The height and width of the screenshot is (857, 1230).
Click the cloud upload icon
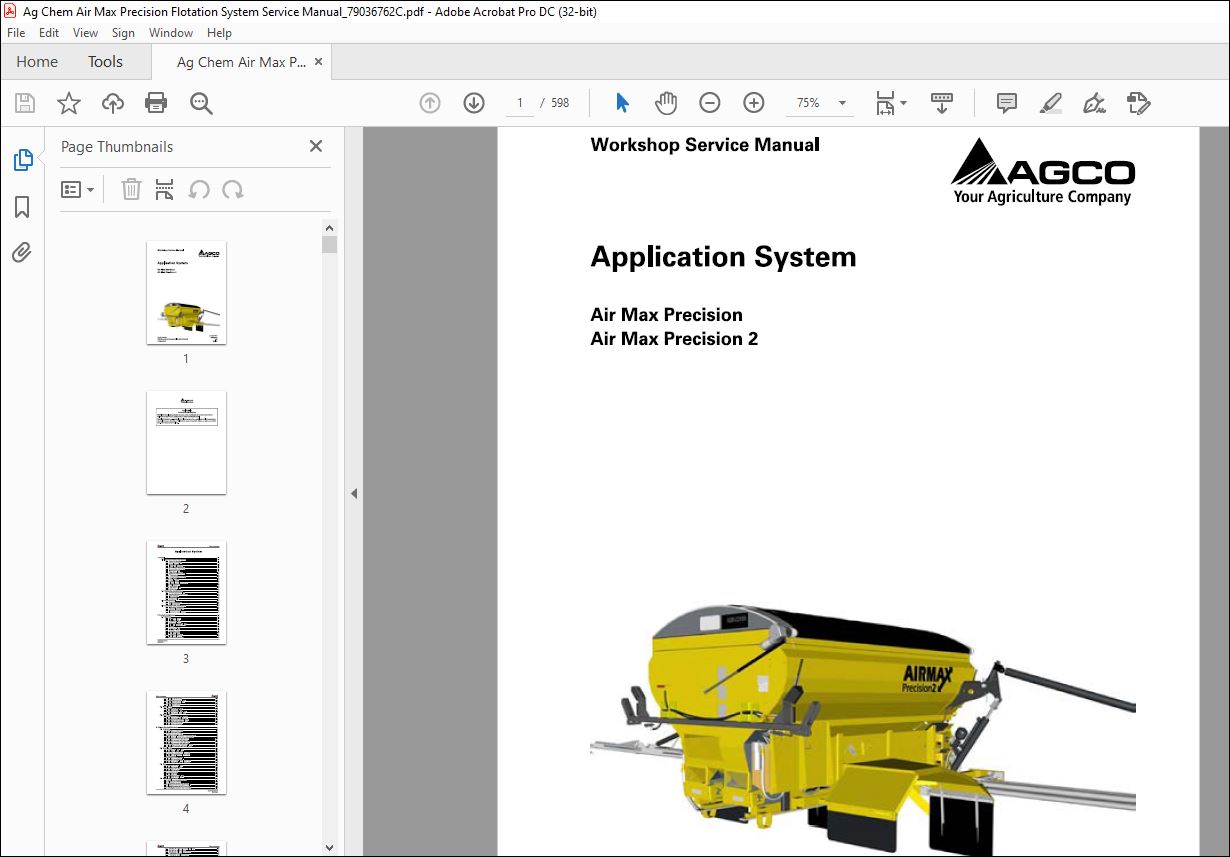point(113,103)
